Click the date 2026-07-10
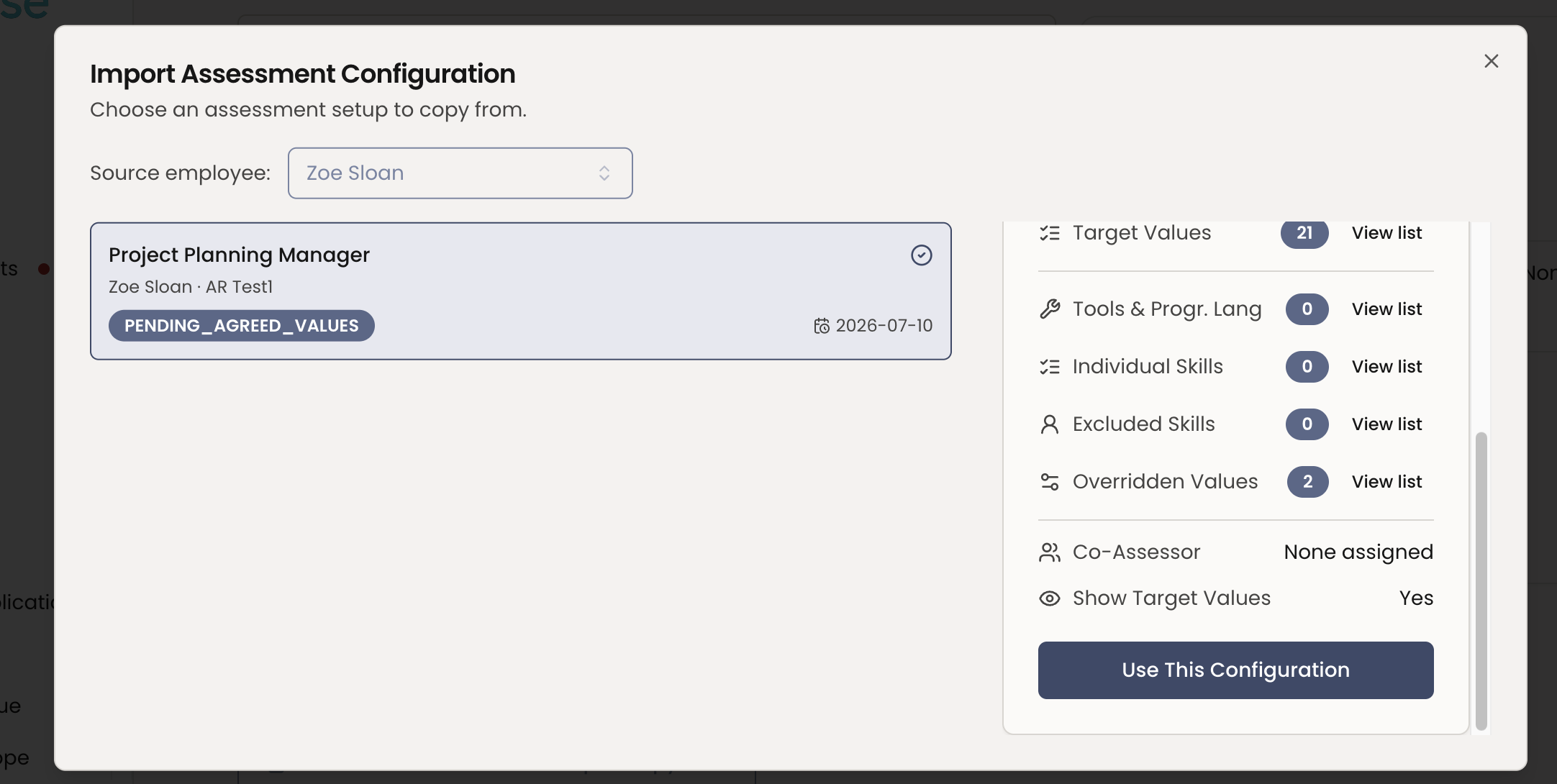 (884, 326)
